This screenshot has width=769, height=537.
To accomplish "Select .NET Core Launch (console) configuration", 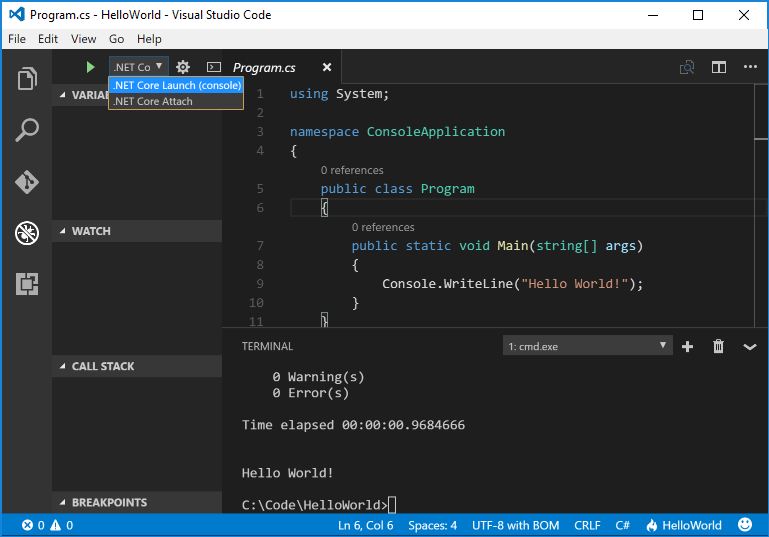I will coord(176,85).
